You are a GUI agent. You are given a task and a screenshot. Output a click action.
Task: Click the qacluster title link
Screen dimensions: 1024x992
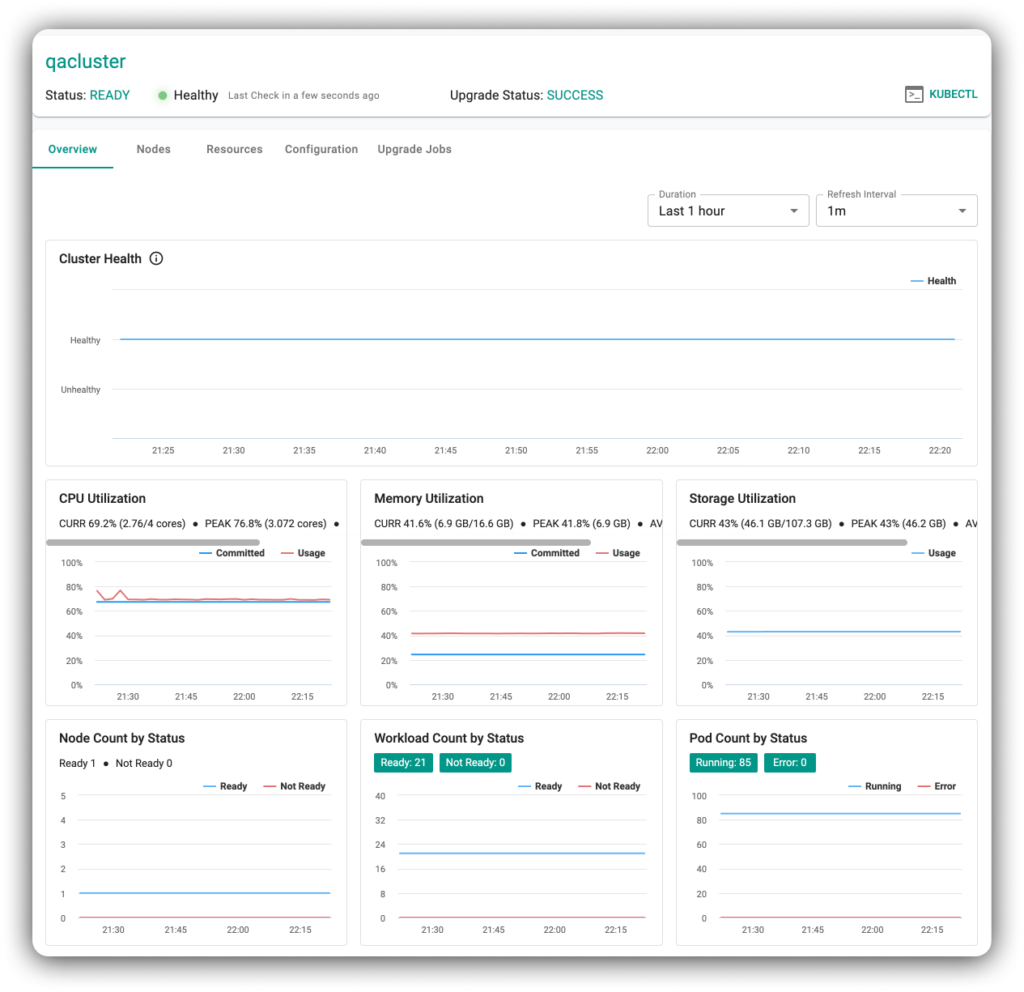[86, 62]
